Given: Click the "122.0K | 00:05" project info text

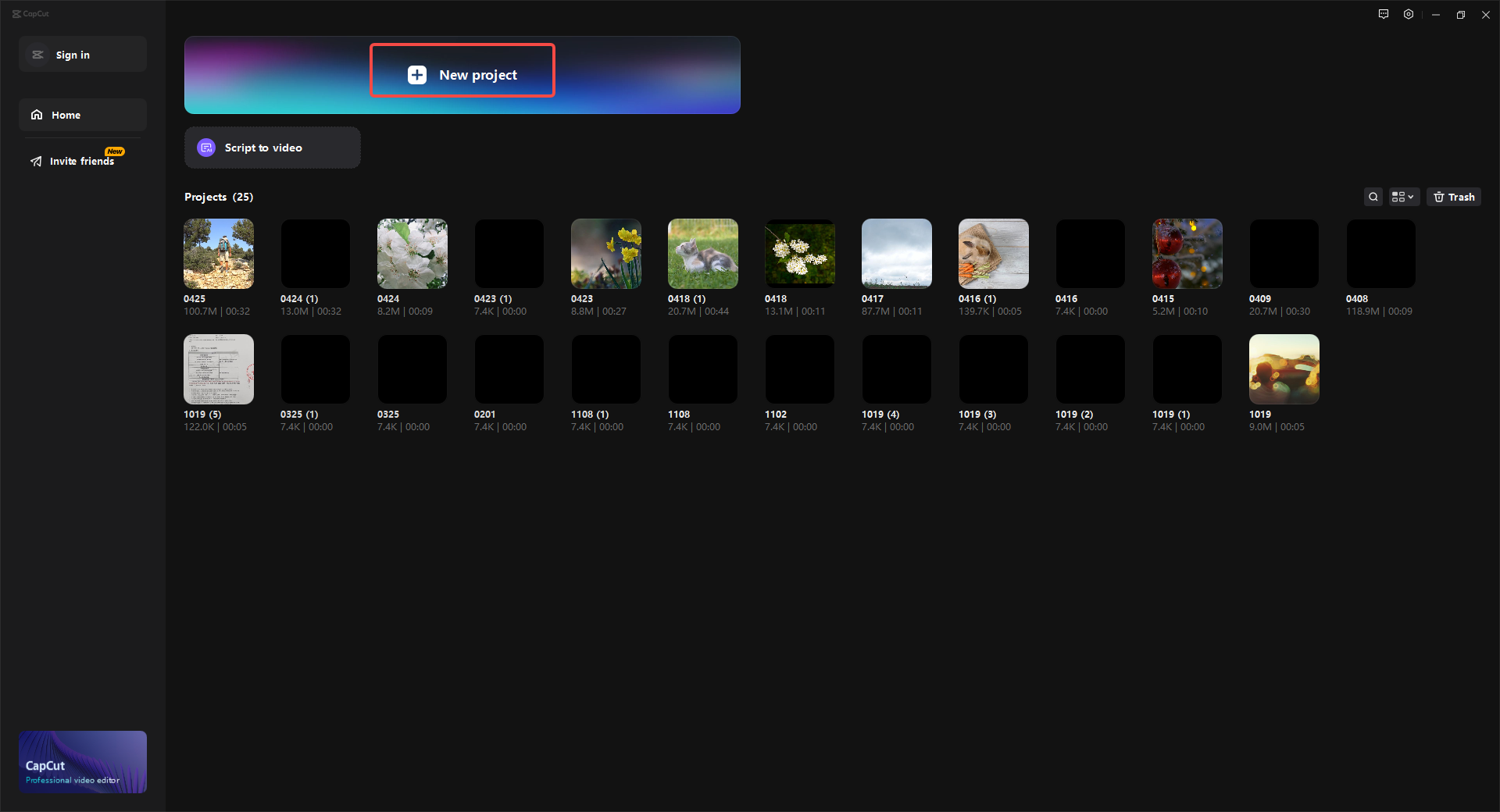Looking at the screenshot, I should (216, 427).
